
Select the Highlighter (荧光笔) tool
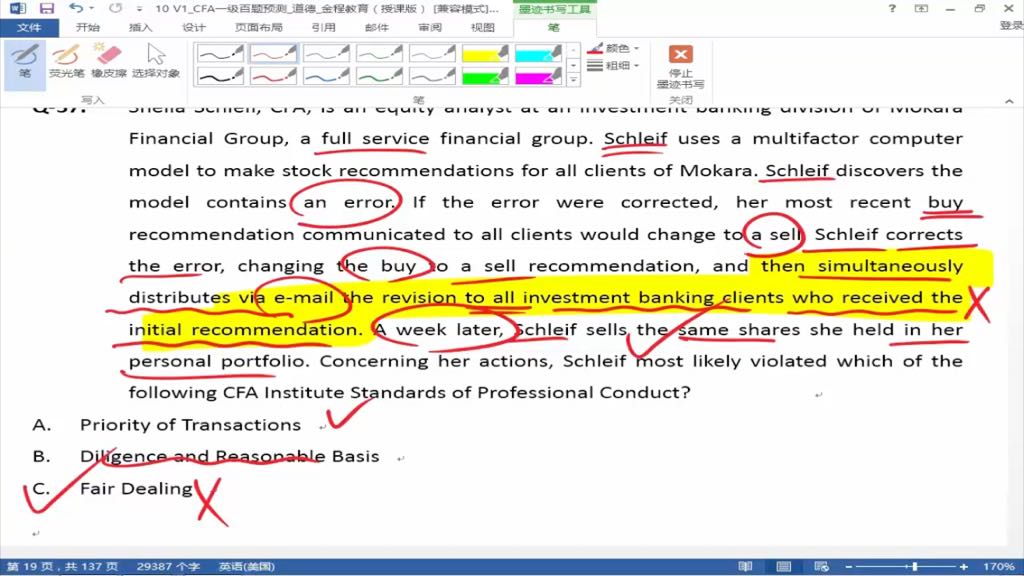click(66, 60)
